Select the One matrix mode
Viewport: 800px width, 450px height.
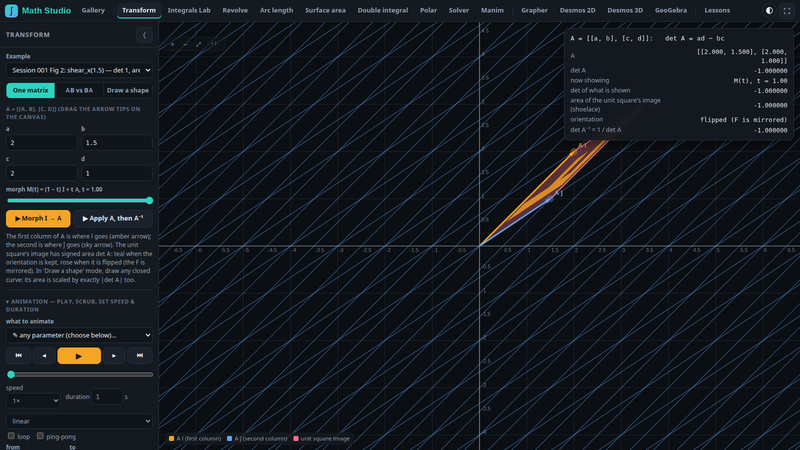(31, 90)
